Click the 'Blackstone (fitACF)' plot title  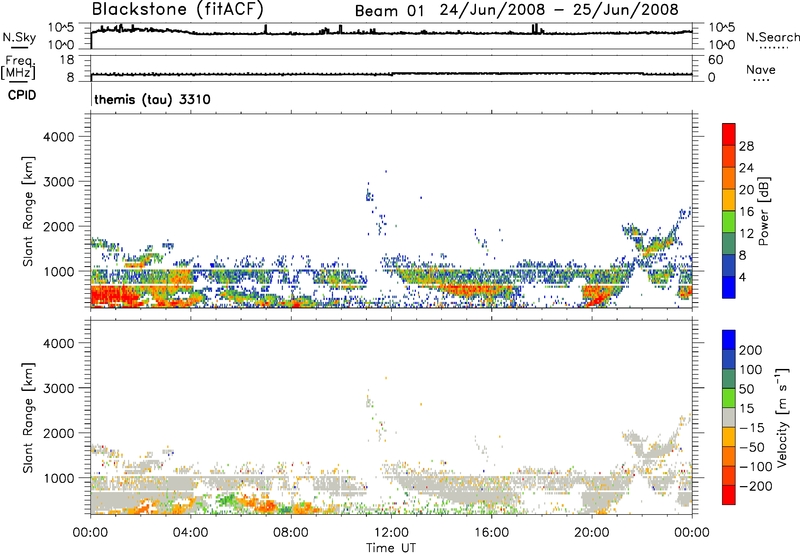point(178,9)
